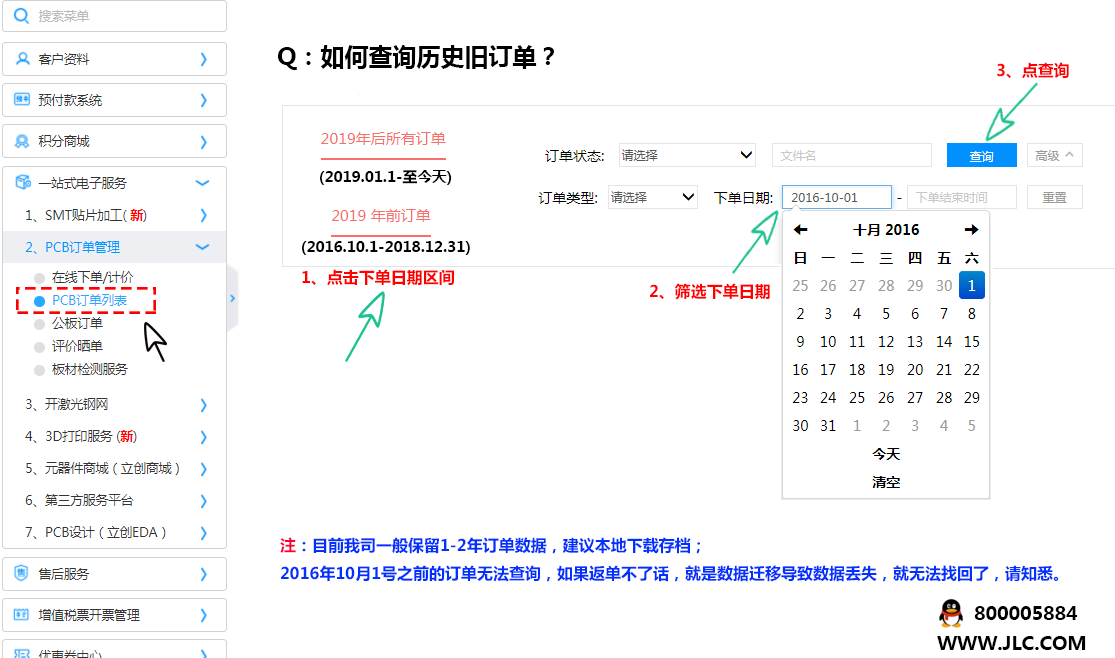This screenshot has height=658, width=1115.
Task: Click the 积分商城 icon
Action: pyautogui.click(x=22, y=141)
